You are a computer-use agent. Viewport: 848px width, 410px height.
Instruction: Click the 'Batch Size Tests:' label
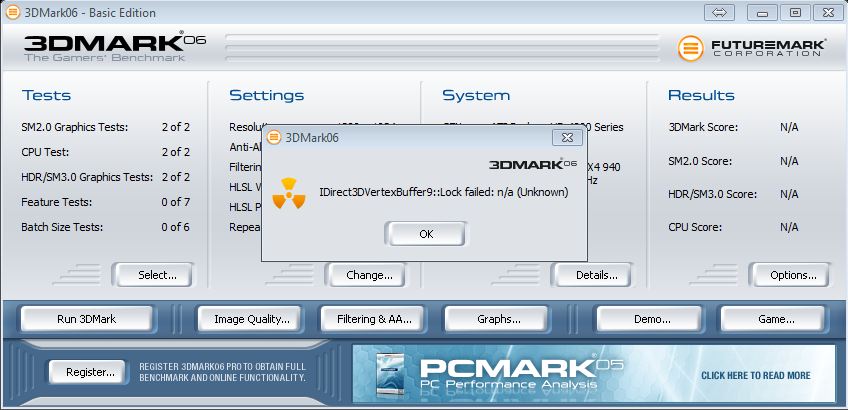coord(62,227)
